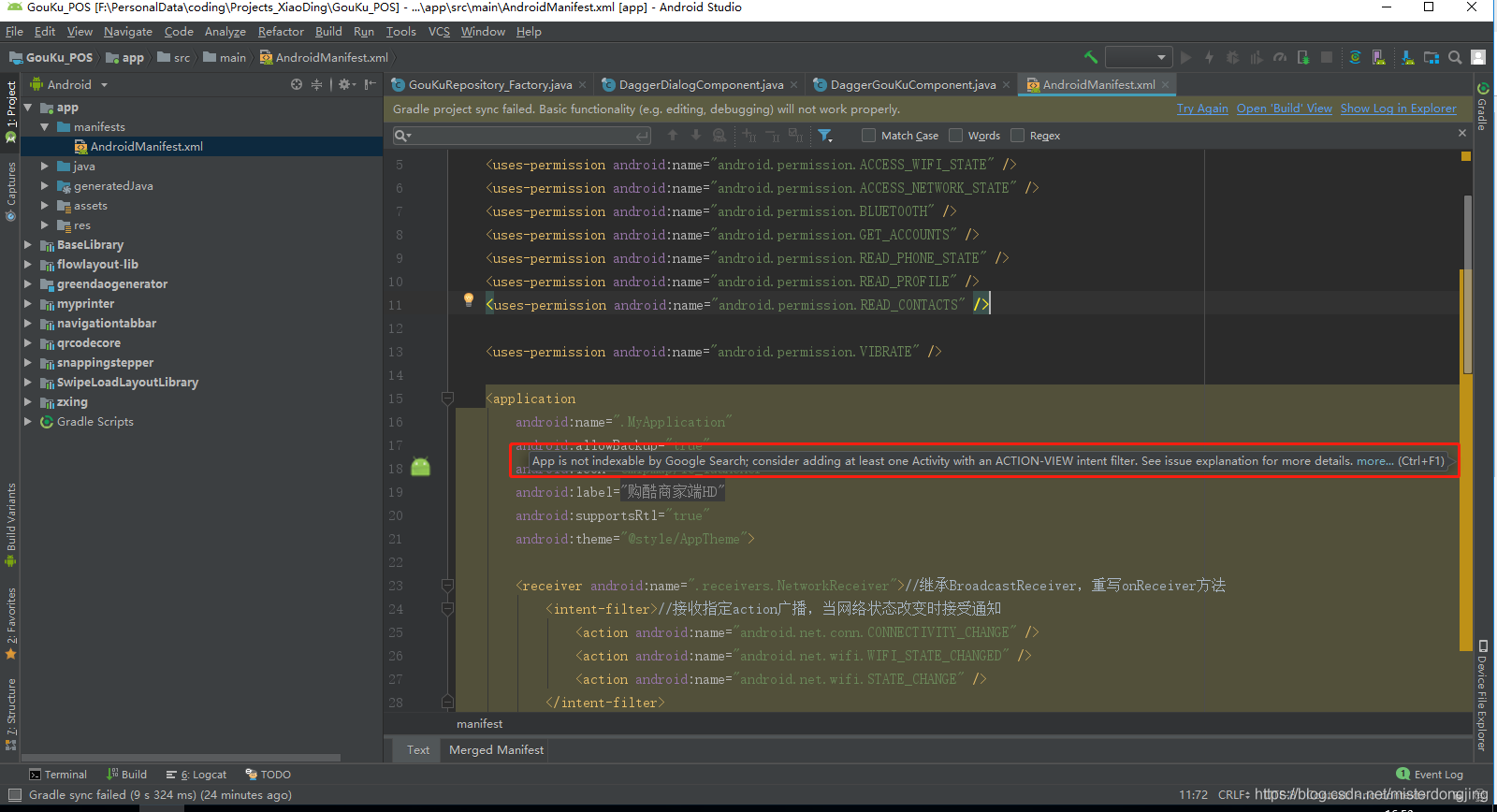1497x812 pixels.
Task: Close the find search bar
Action: pyautogui.click(x=1462, y=134)
